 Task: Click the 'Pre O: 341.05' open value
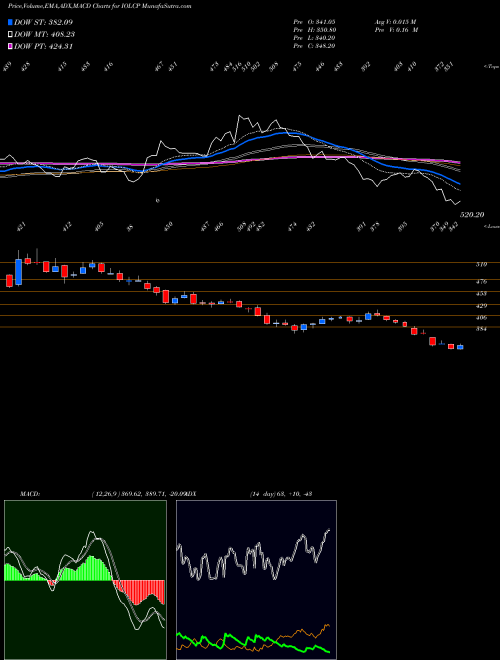[314, 21]
